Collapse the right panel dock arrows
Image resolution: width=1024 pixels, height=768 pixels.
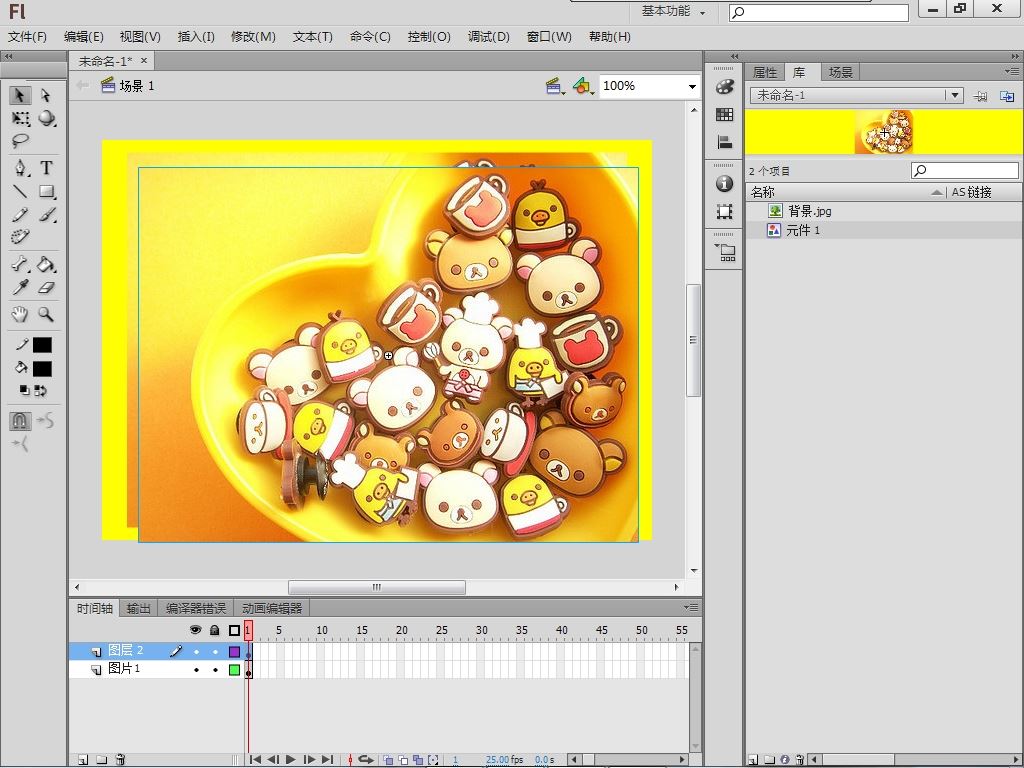pyautogui.click(x=1014, y=56)
